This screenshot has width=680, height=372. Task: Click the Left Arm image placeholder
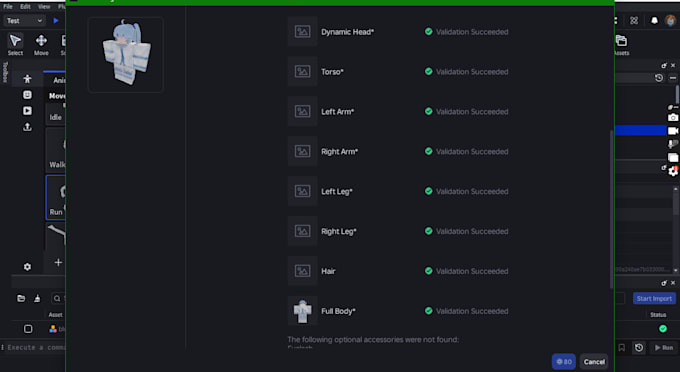[302, 111]
